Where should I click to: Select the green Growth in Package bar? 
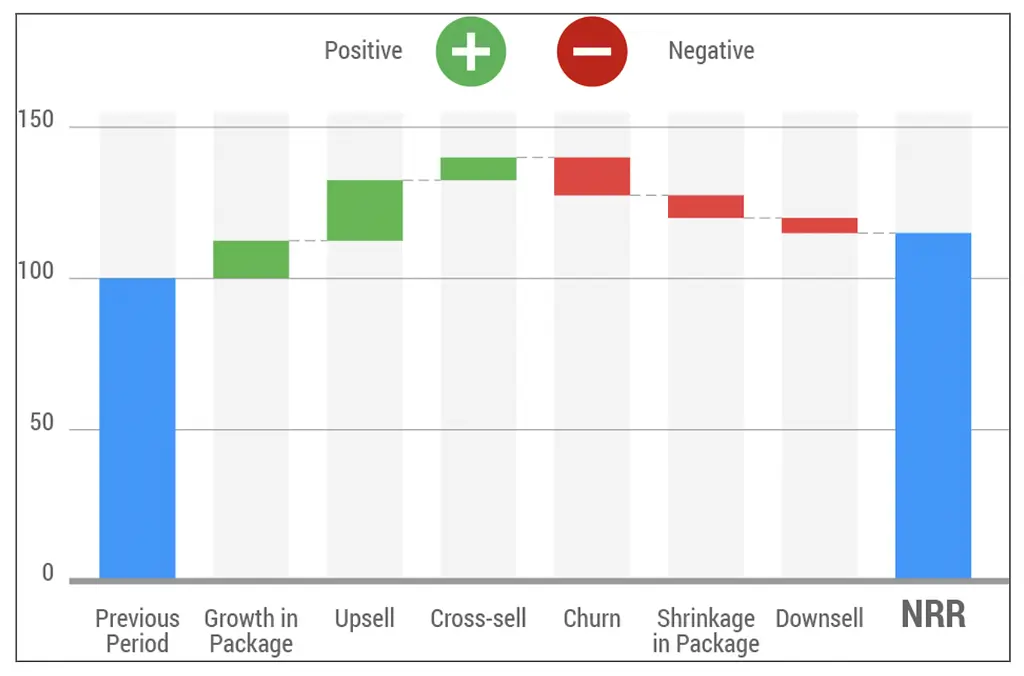point(251,259)
